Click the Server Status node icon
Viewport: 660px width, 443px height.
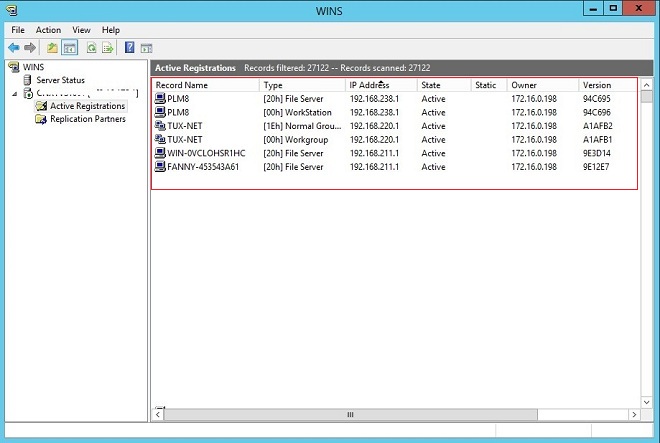pos(27,80)
